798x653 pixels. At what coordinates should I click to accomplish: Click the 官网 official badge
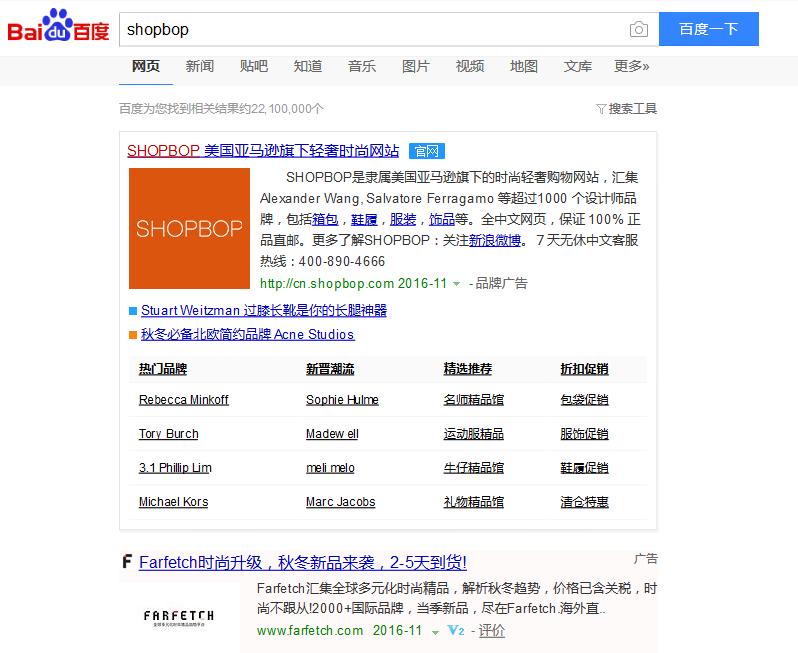click(426, 151)
